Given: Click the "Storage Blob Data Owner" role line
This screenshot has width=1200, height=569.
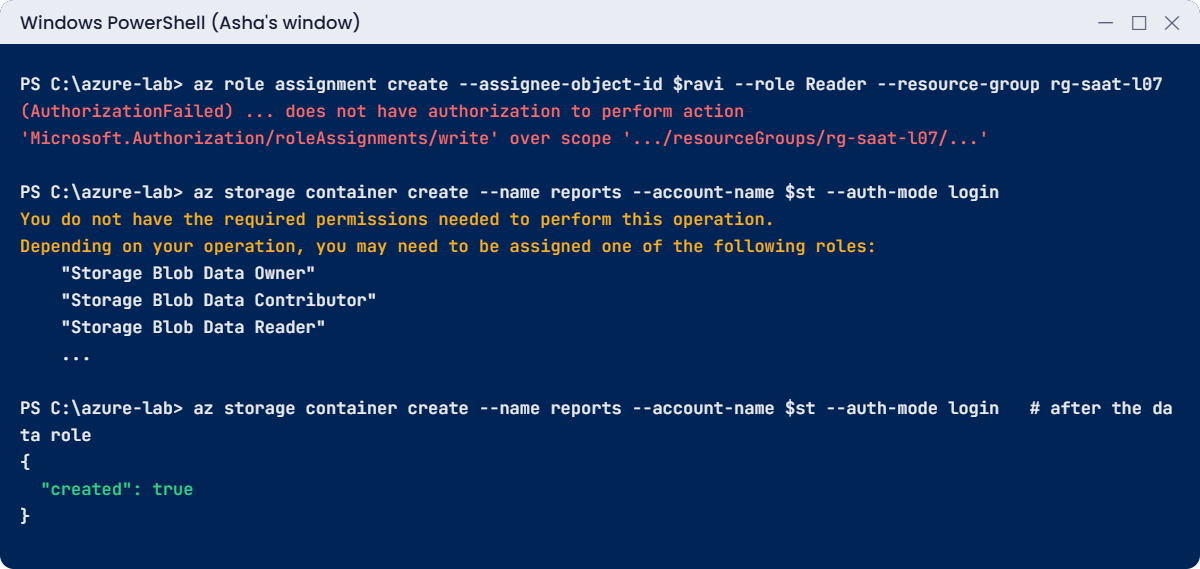Looking at the screenshot, I should coord(188,273).
